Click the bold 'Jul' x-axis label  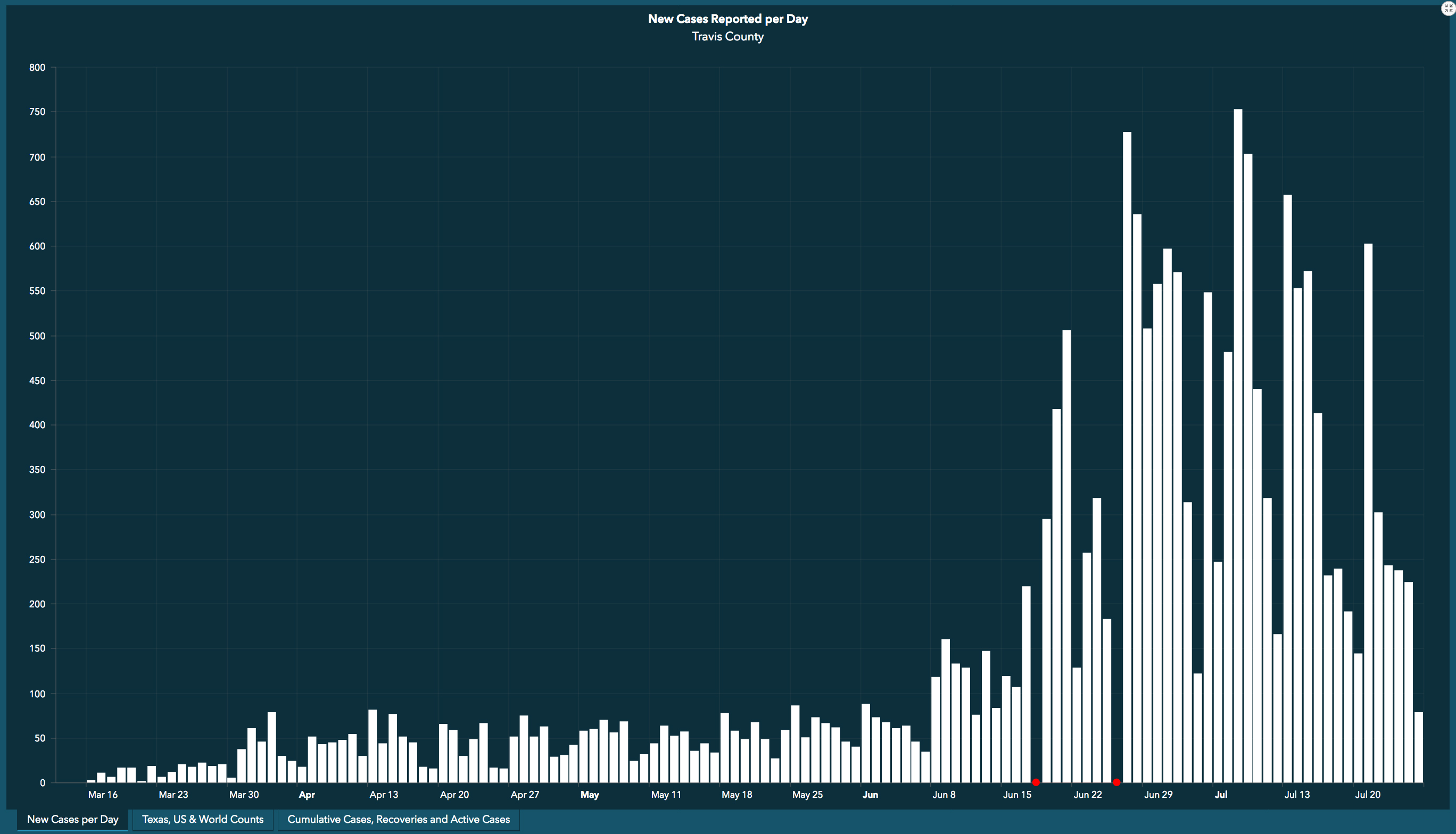pos(1221,795)
